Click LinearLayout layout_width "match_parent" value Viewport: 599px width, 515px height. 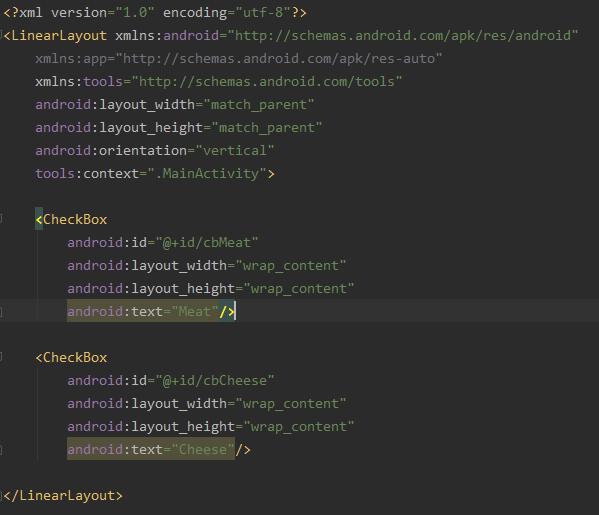pos(259,104)
